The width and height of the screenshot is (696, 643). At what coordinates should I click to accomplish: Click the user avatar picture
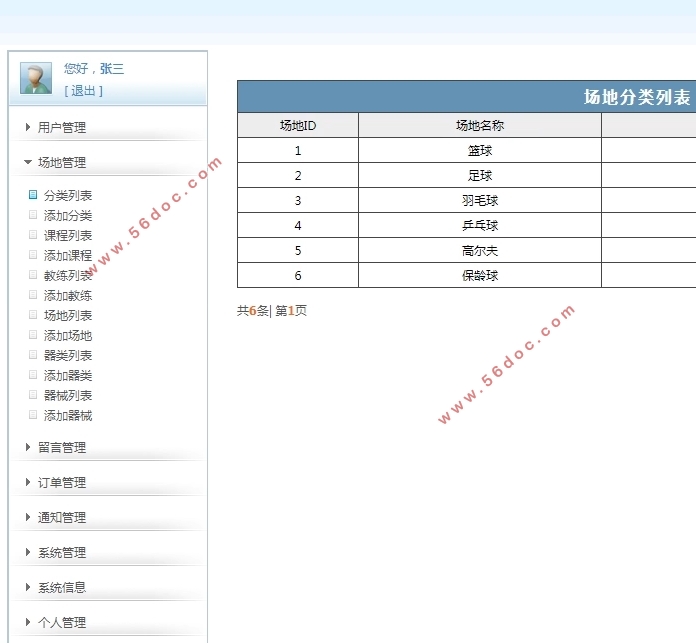pyautogui.click(x=36, y=78)
